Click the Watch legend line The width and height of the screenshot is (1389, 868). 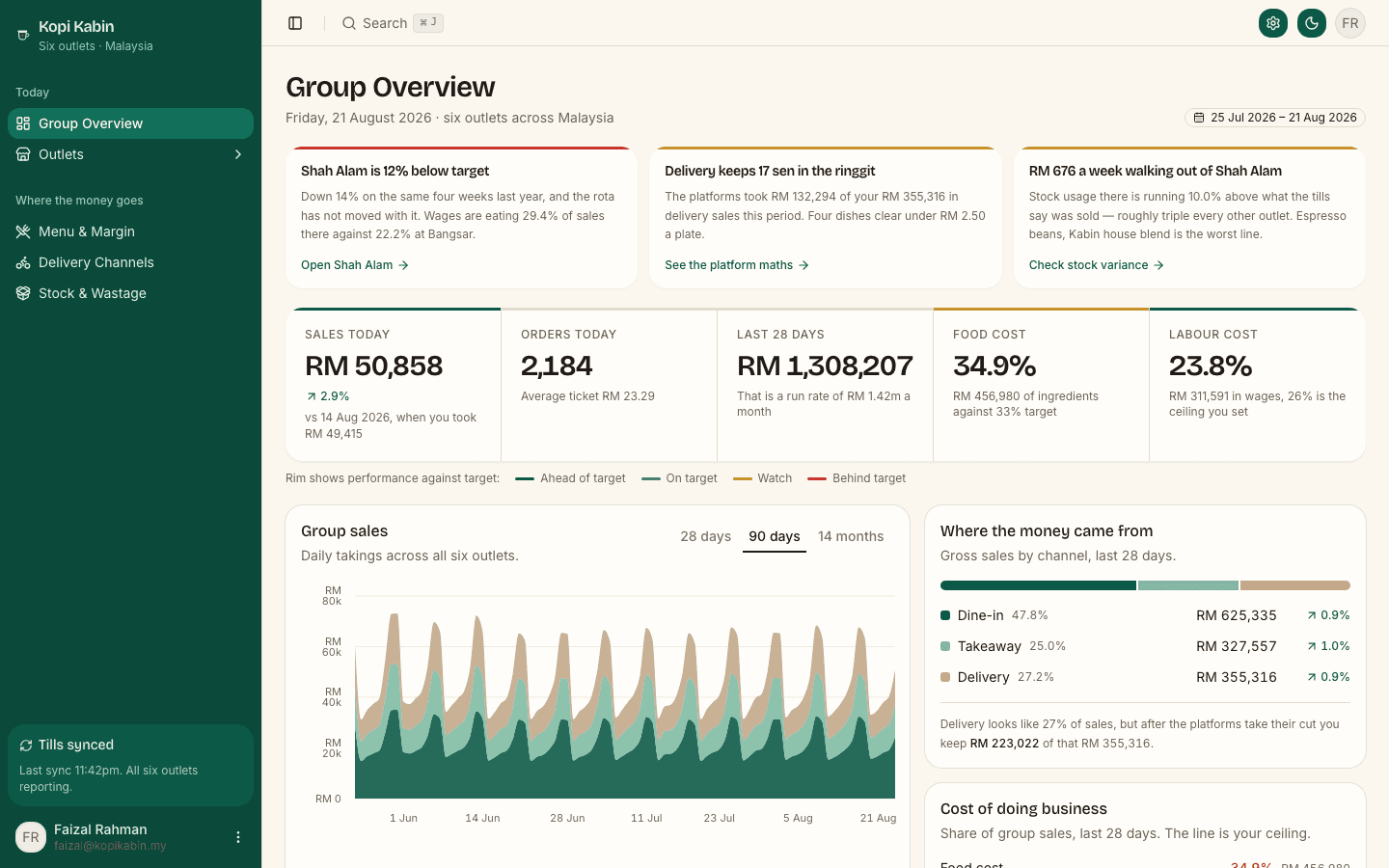743,478
